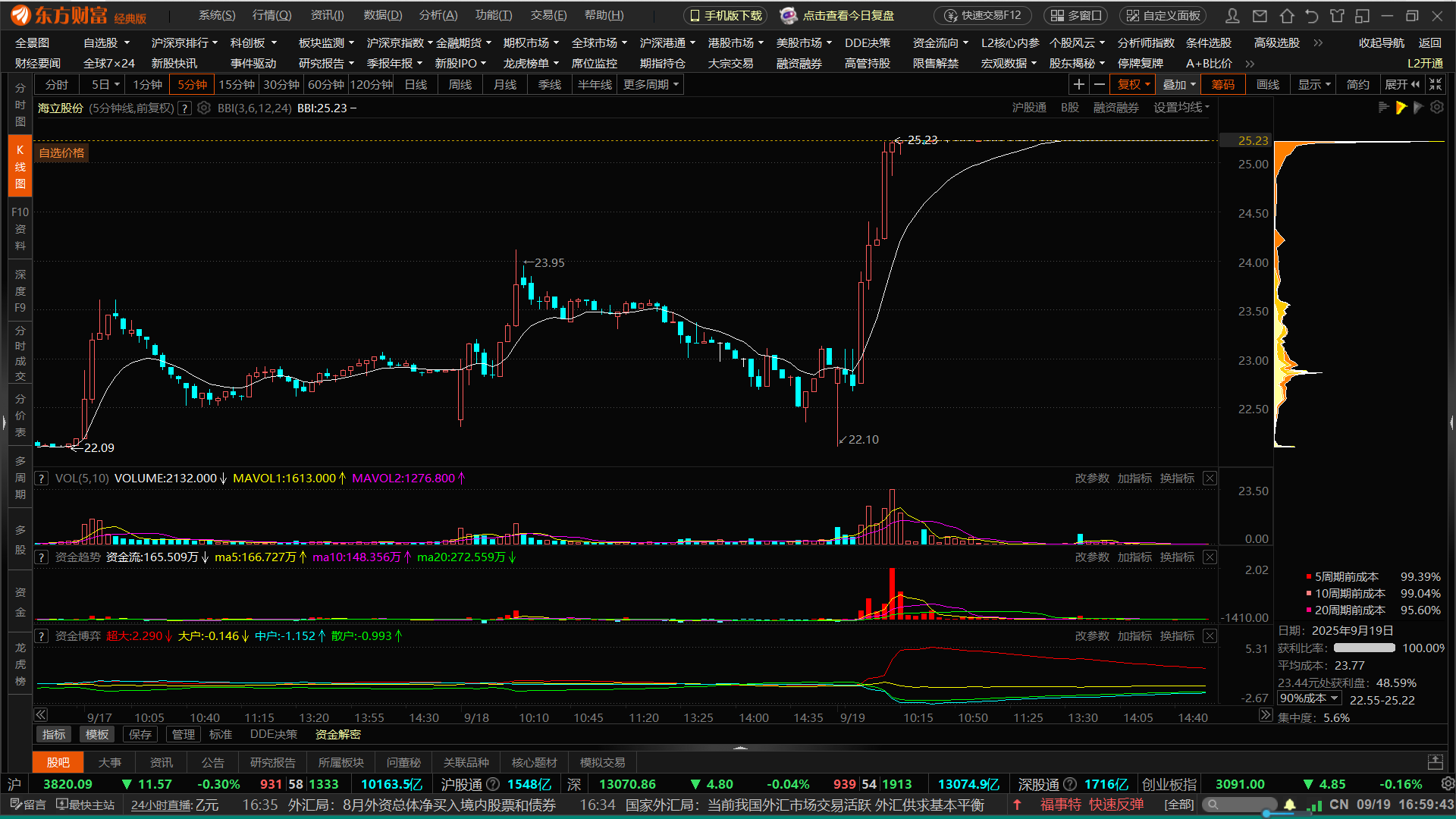Open chip distribution settings gear

click(x=1437, y=108)
